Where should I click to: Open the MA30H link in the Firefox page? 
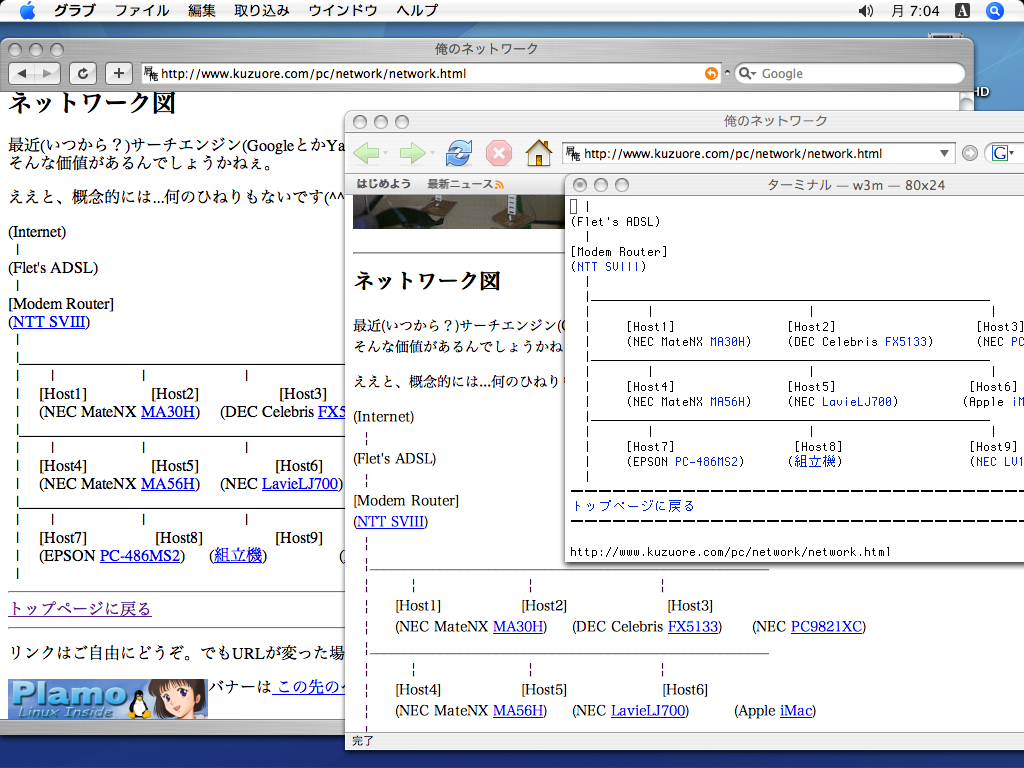point(518,627)
